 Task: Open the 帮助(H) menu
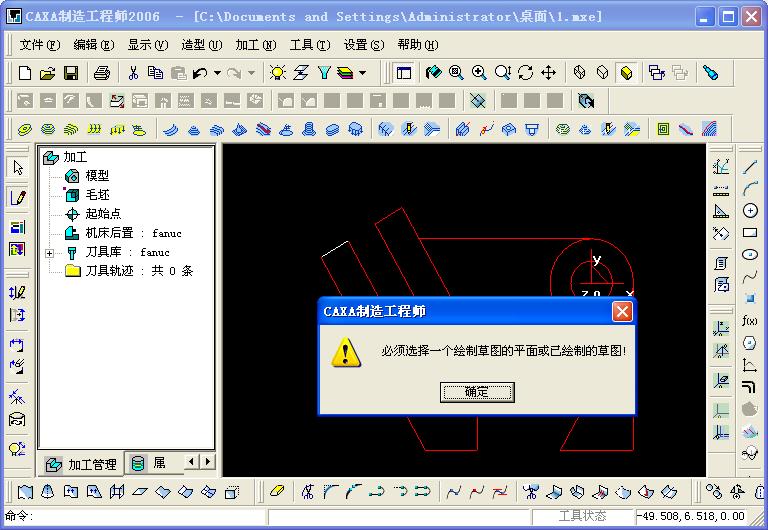pos(418,45)
